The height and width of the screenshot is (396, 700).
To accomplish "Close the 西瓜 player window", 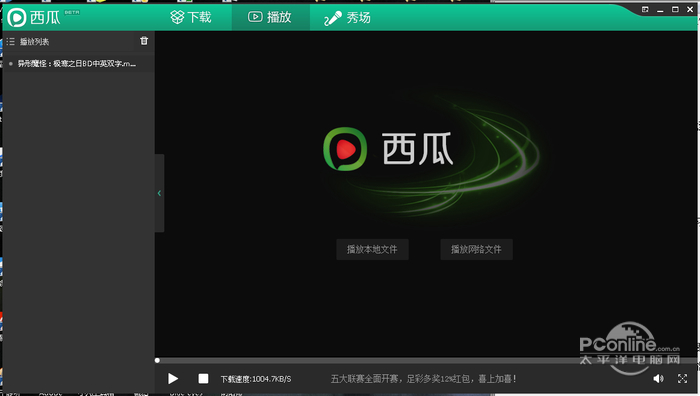I will click(x=690, y=9).
